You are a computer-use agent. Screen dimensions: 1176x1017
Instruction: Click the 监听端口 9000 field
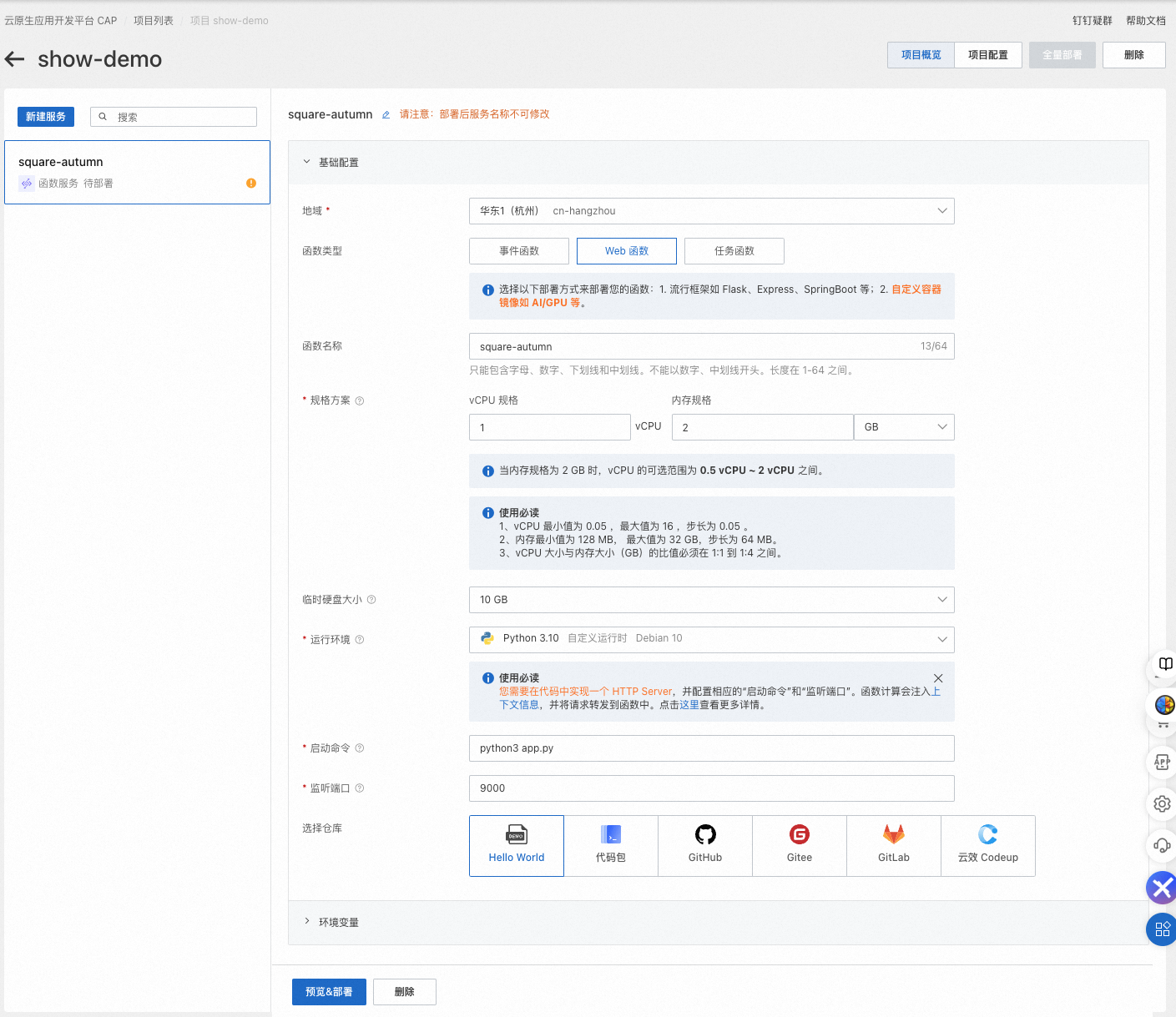point(712,788)
